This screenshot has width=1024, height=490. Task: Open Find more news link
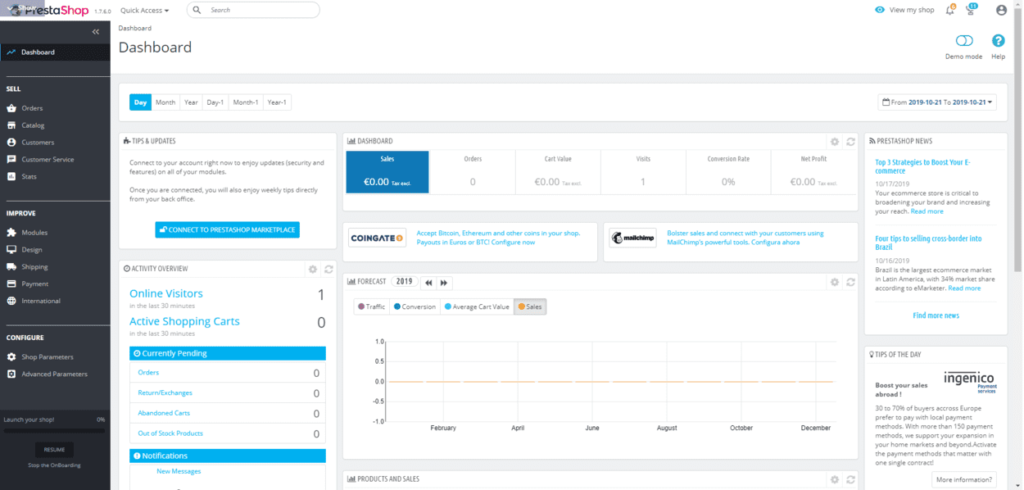click(936, 316)
